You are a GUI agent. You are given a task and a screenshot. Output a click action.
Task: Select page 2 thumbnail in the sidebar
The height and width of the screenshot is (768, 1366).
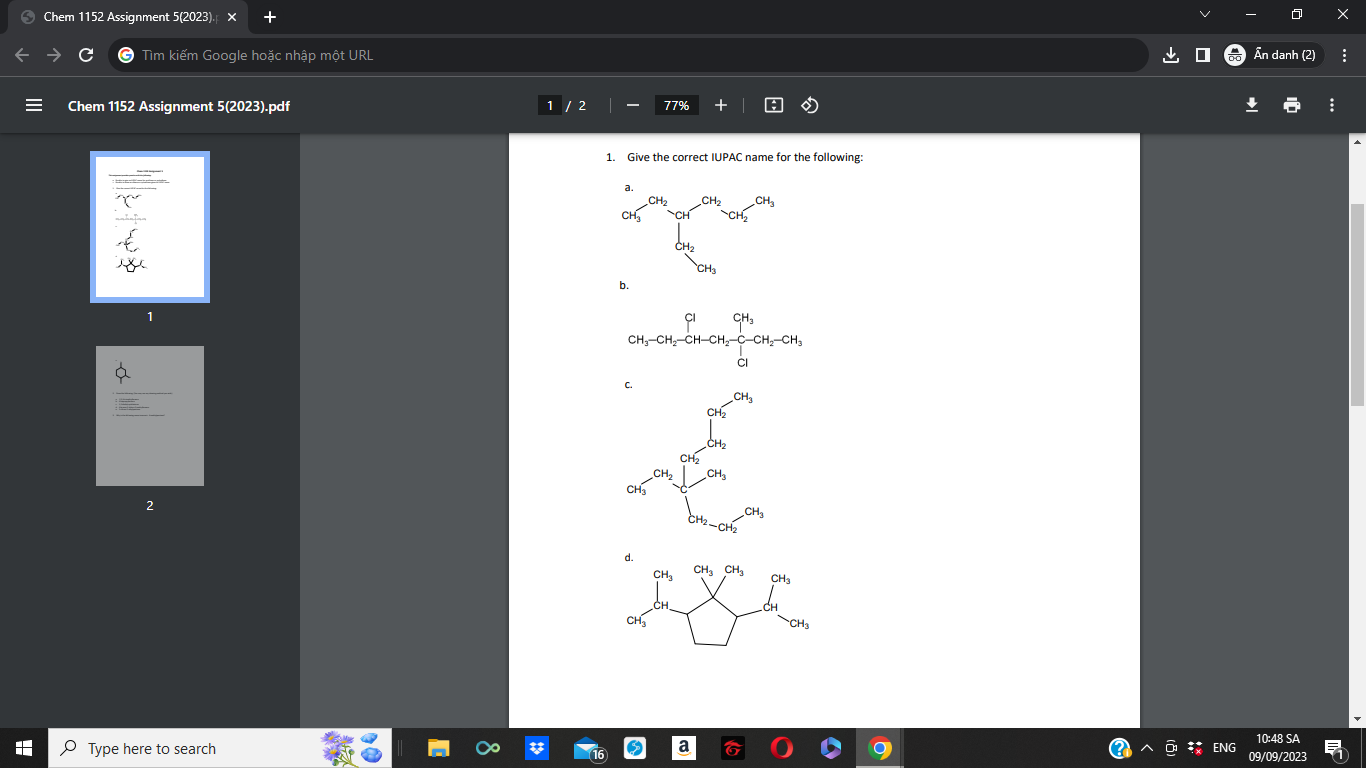(149, 415)
